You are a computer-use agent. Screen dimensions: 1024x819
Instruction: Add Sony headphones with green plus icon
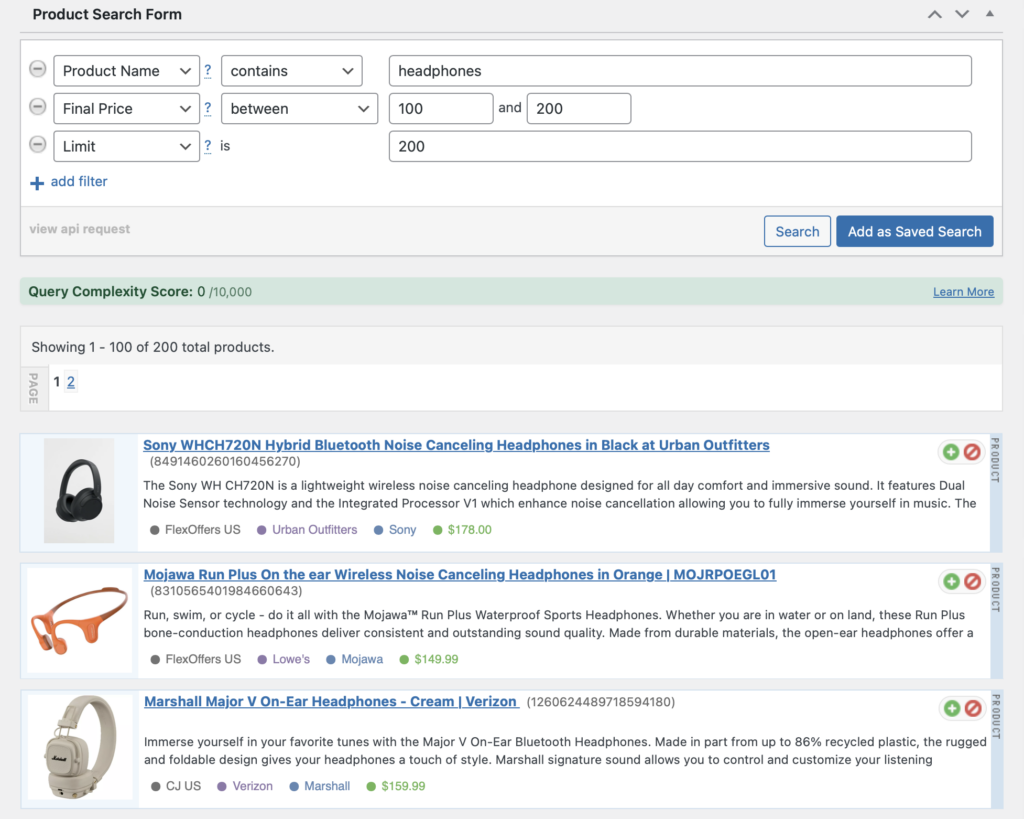coord(950,452)
